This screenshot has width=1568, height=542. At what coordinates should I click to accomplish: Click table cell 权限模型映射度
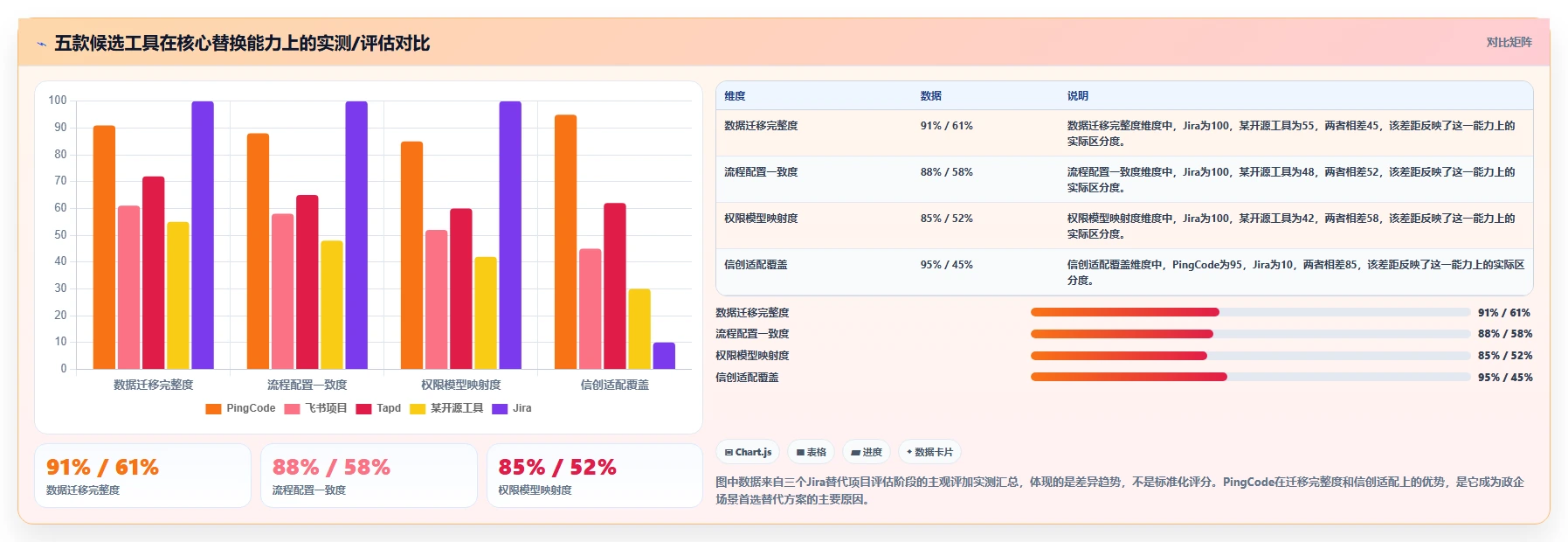(761, 219)
